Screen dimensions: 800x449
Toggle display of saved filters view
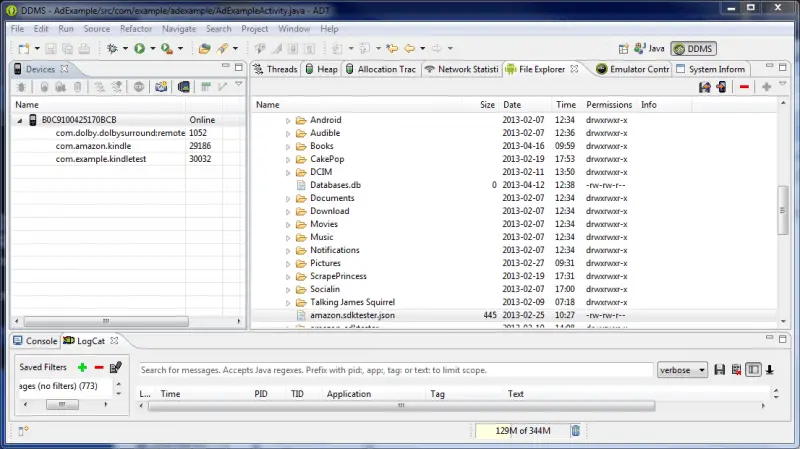pos(753,370)
